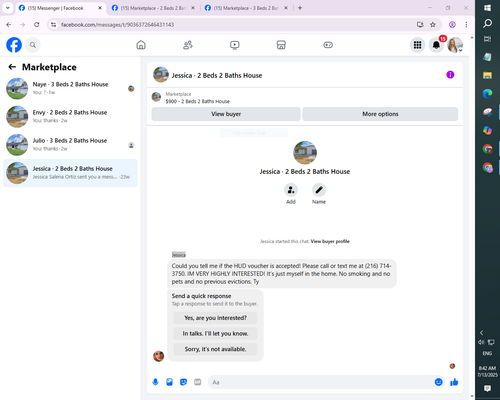Open conversation information purple icon
The image size is (500, 400).
pyautogui.click(x=450, y=75)
